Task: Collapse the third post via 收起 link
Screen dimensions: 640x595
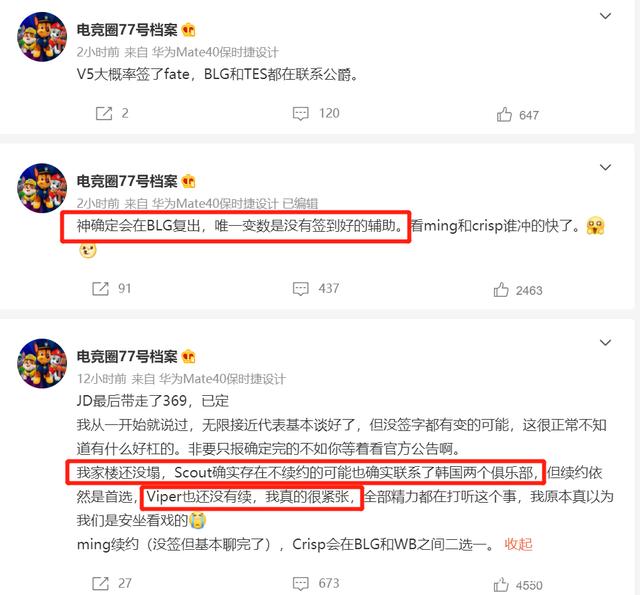Action: point(518,544)
